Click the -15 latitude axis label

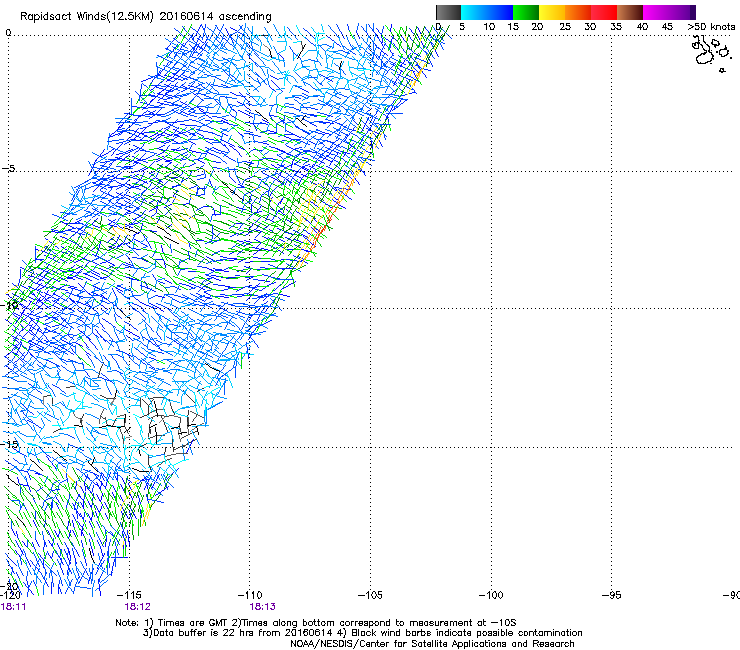tap(9, 445)
